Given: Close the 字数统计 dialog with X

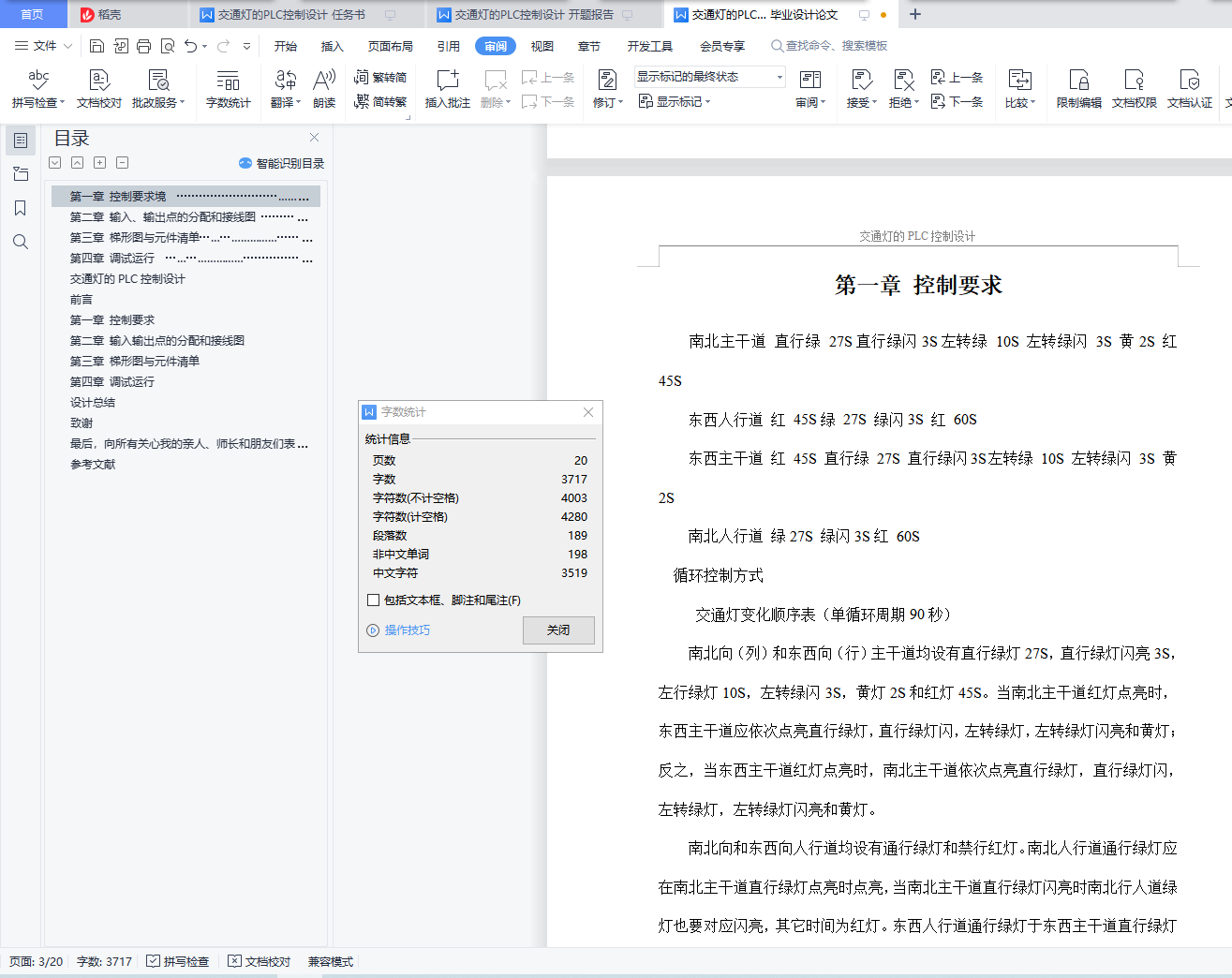Looking at the screenshot, I should (588, 412).
